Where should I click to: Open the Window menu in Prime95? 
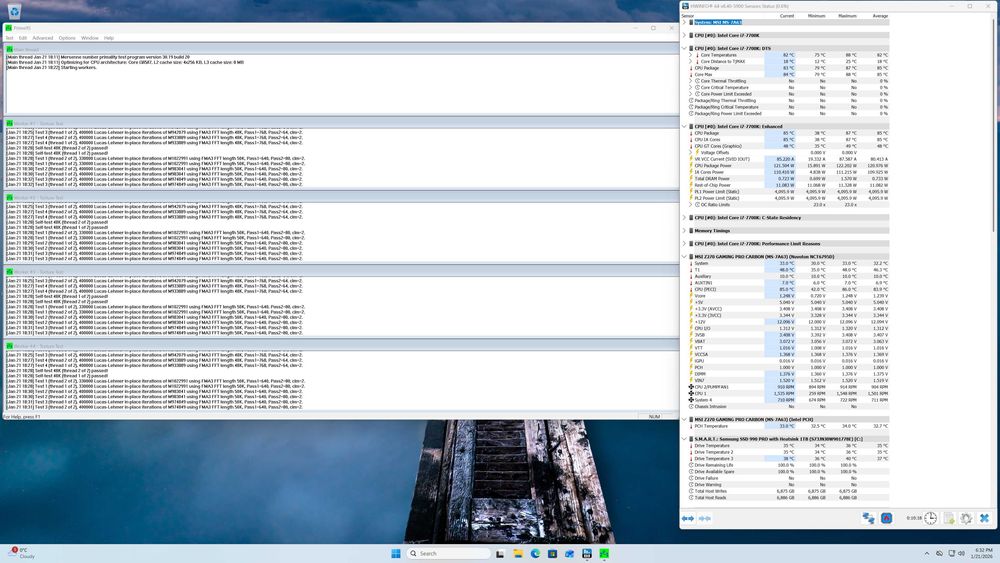(90, 38)
